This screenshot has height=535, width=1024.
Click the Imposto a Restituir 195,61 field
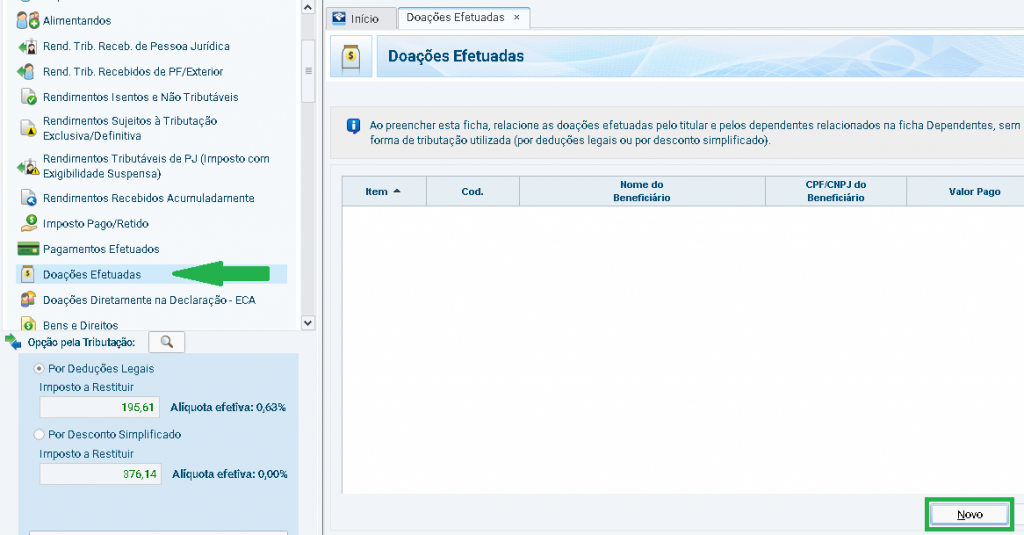[99, 408]
